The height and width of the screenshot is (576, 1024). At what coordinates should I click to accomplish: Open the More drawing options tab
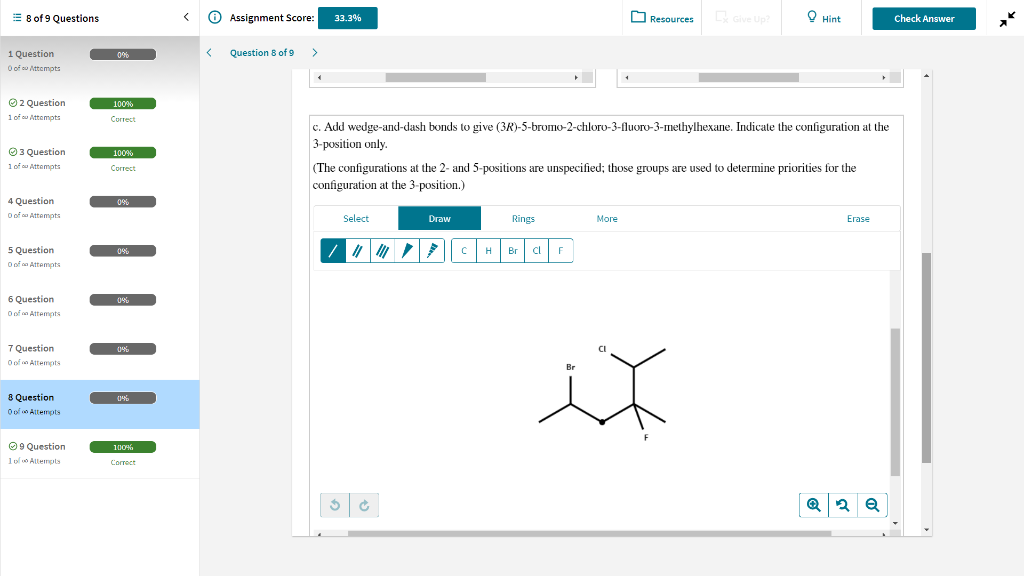(607, 218)
